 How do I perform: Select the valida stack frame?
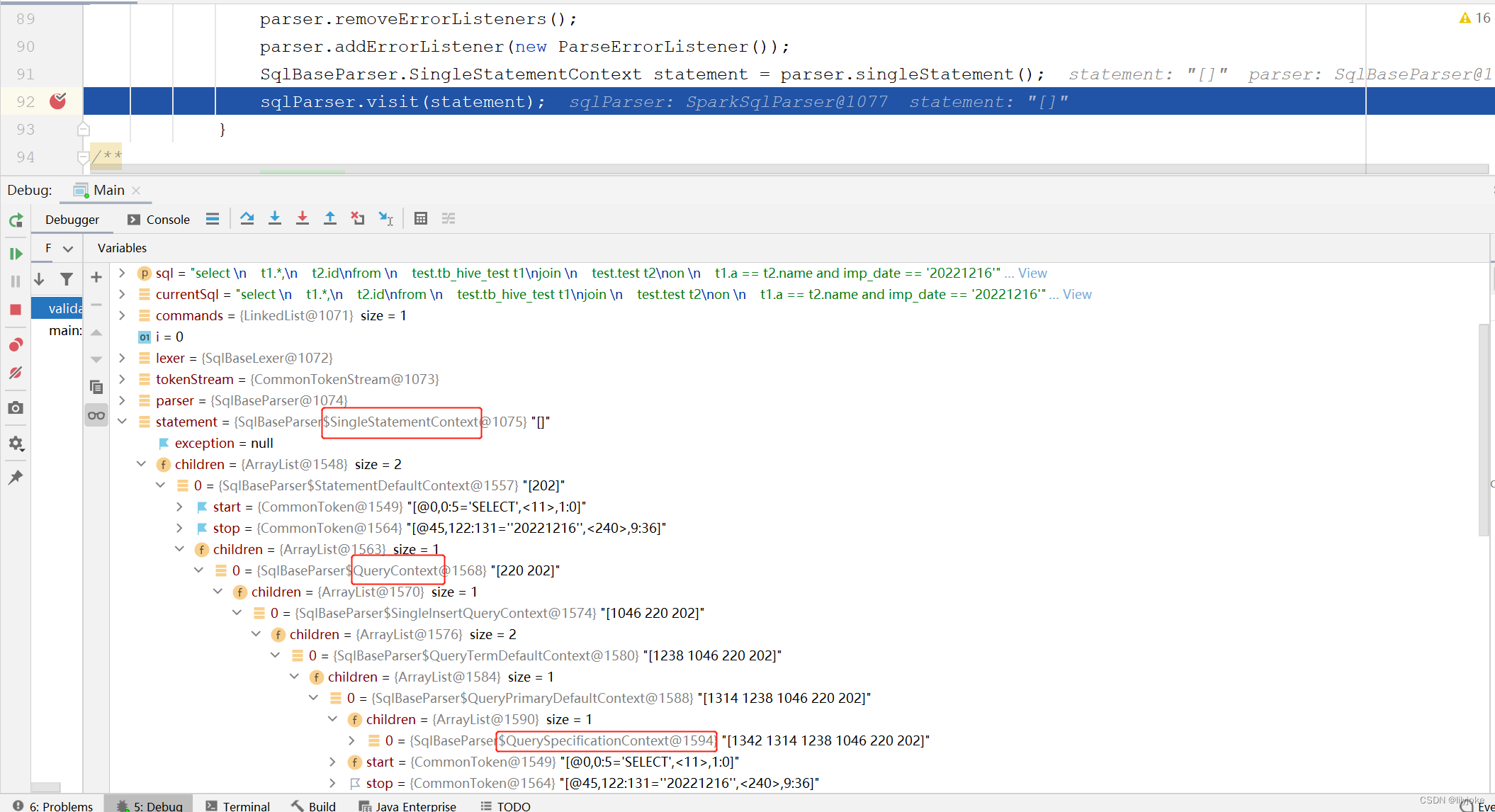pos(57,308)
